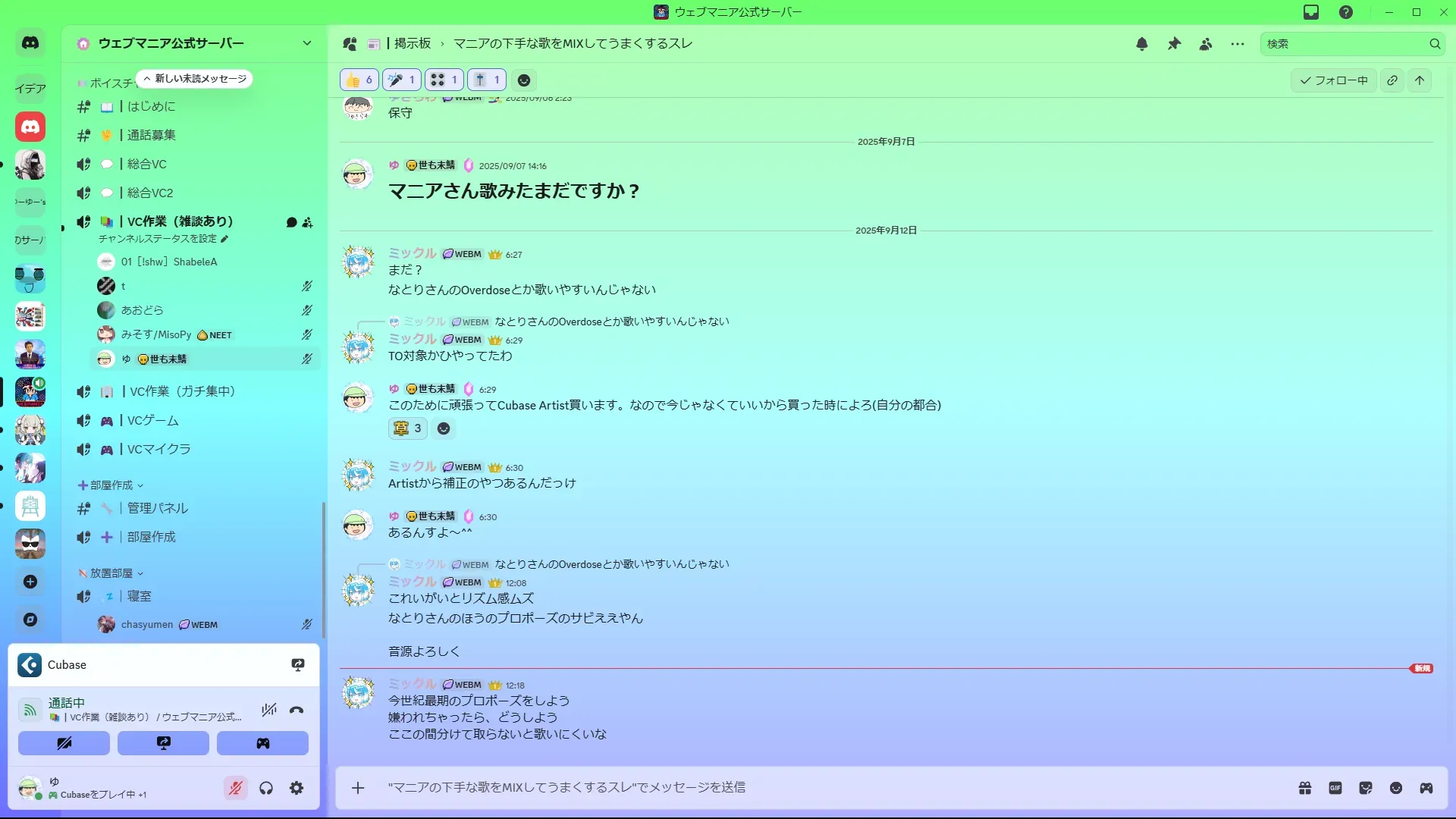Open the 管理パネル channel
1456x819 pixels.
click(x=157, y=508)
